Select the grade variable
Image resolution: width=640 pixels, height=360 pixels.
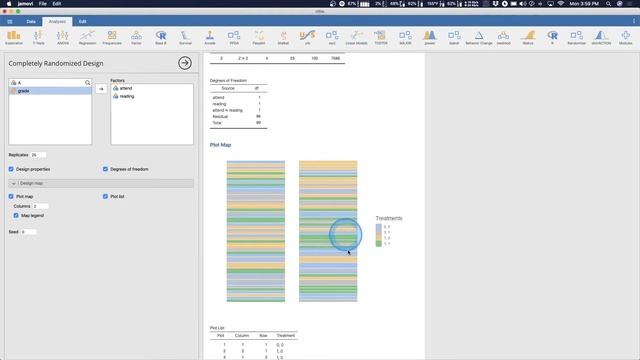click(x=50, y=91)
